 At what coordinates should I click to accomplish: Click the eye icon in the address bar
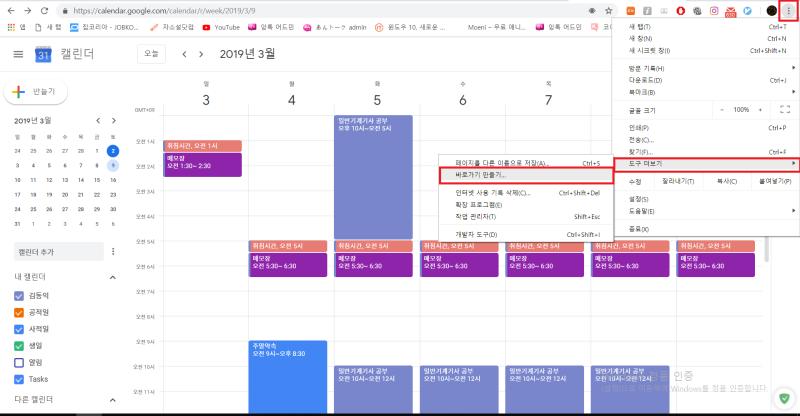tap(592, 10)
